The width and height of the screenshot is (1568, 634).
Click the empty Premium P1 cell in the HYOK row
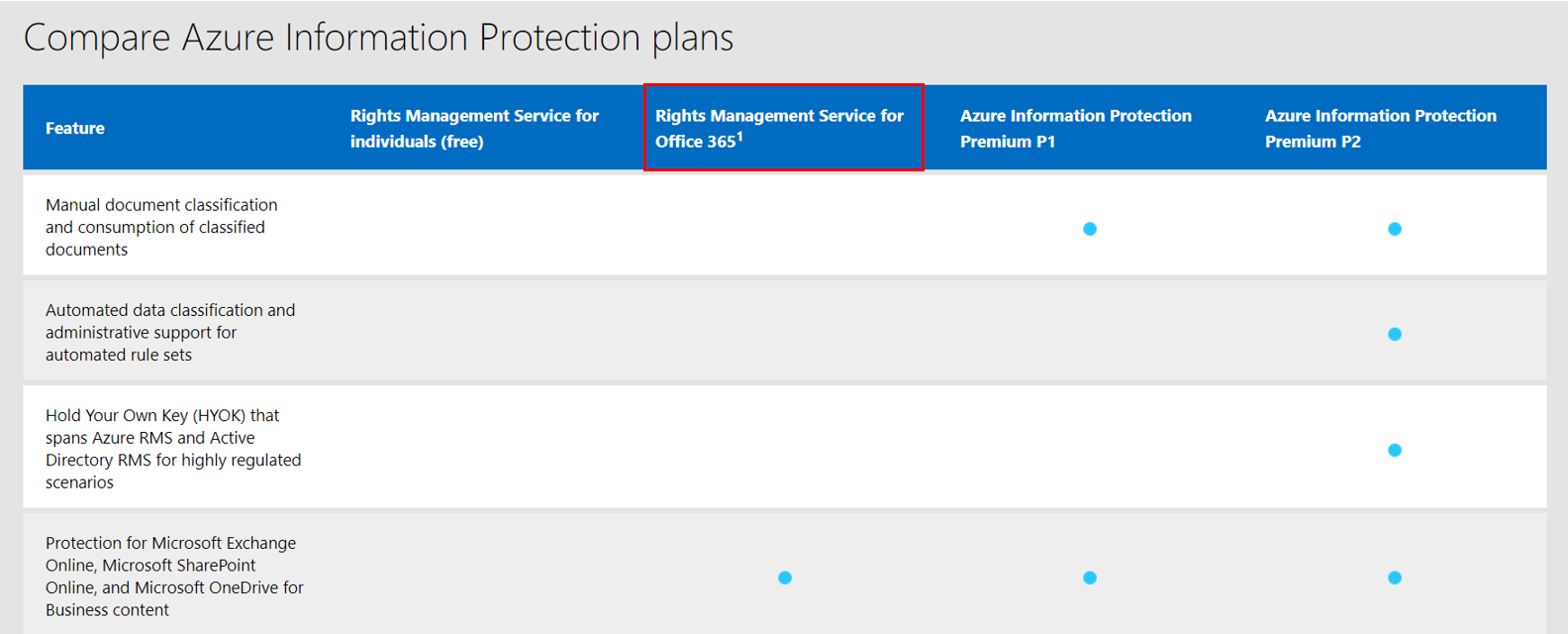tap(1089, 450)
